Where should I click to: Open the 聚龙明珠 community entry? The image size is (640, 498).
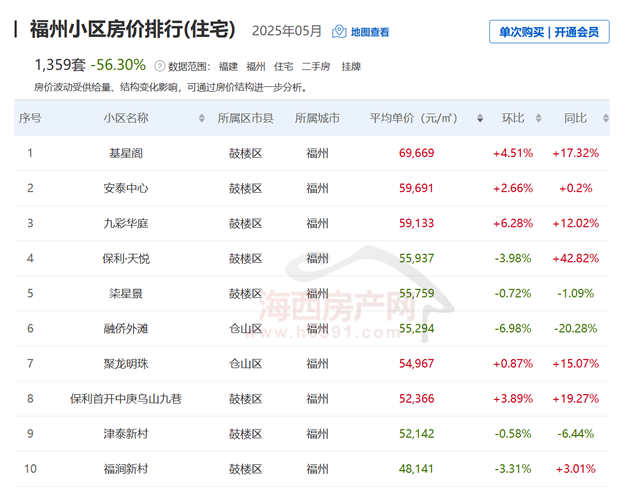(x=126, y=364)
